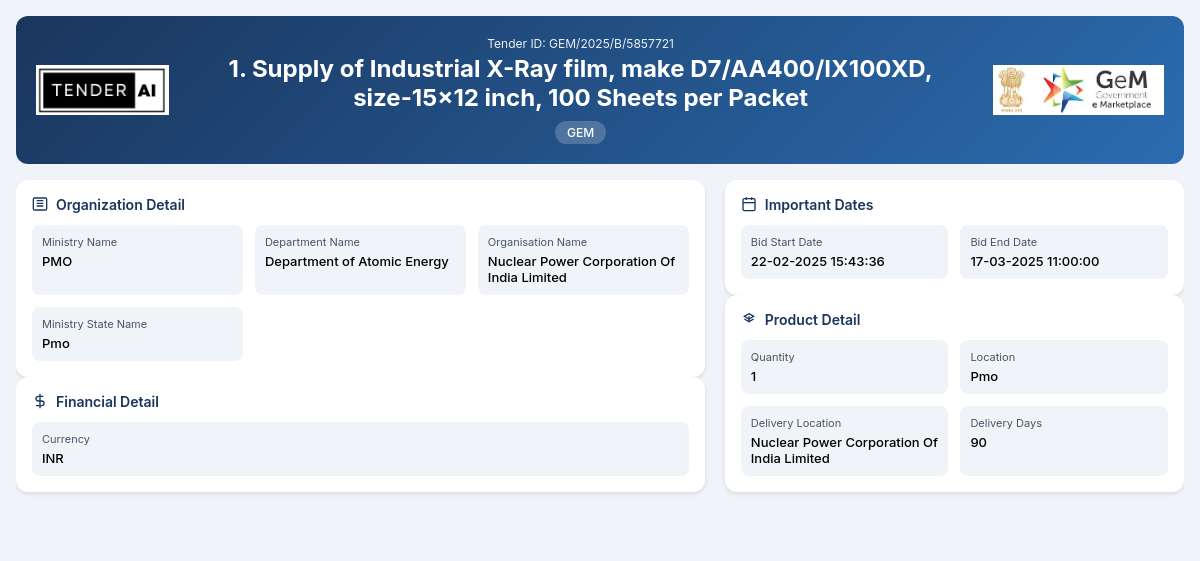Click the Industrial X-Ray film tender title
The height and width of the screenshot is (561, 1200).
(580, 83)
